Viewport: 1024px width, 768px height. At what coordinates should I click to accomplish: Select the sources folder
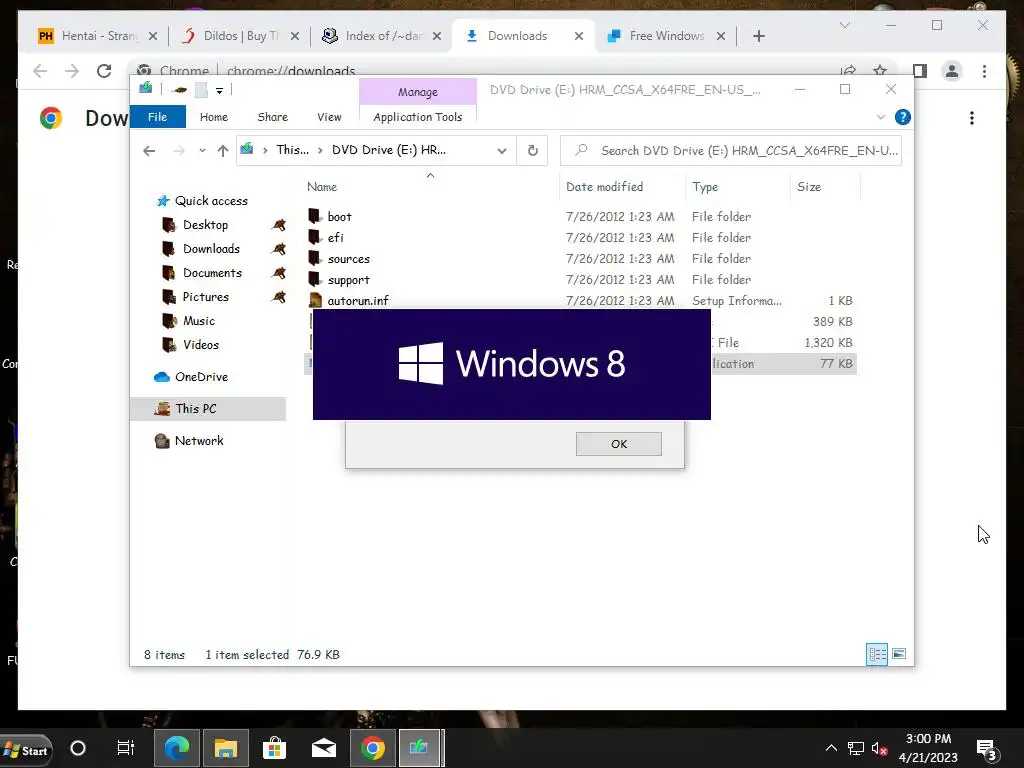[x=348, y=259]
